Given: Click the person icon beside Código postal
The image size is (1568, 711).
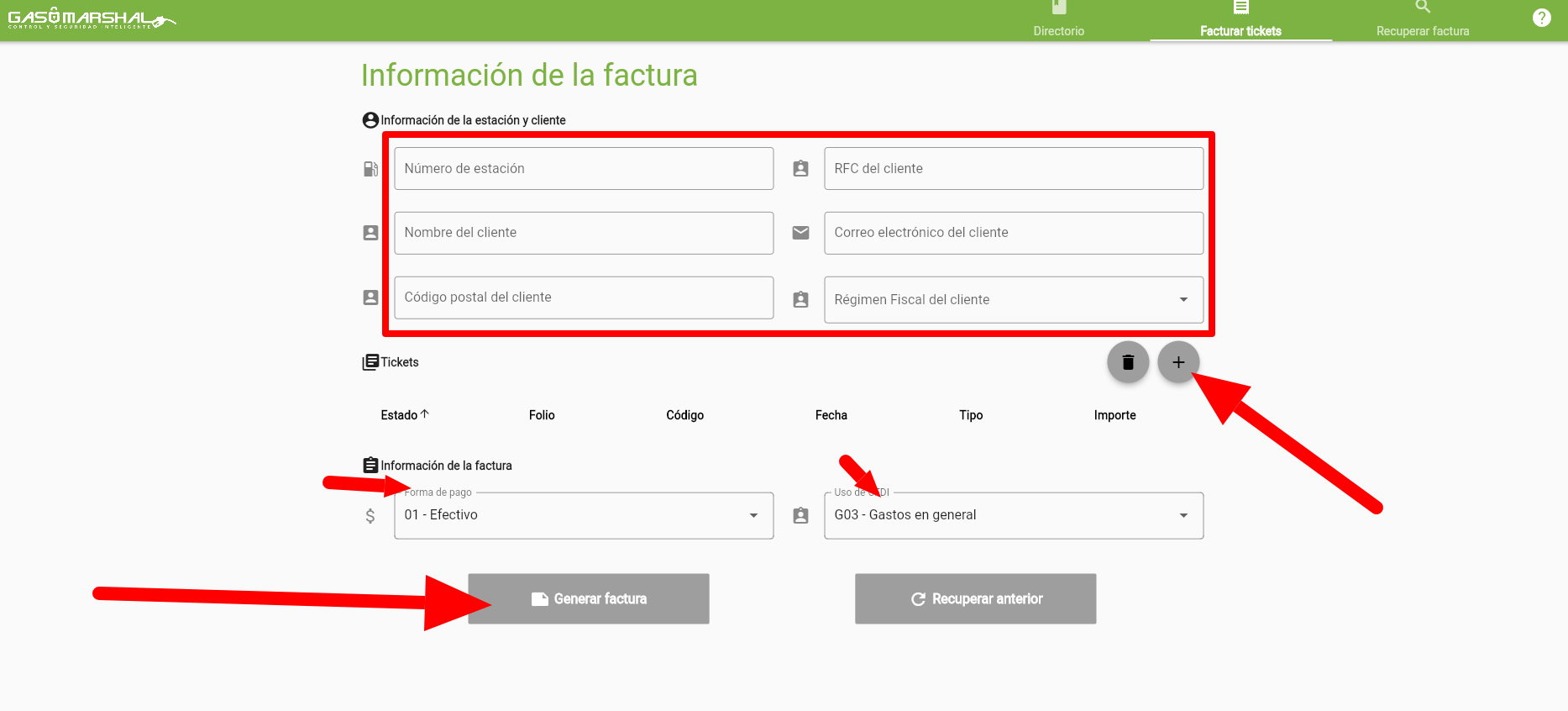Looking at the screenshot, I should 370,298.
